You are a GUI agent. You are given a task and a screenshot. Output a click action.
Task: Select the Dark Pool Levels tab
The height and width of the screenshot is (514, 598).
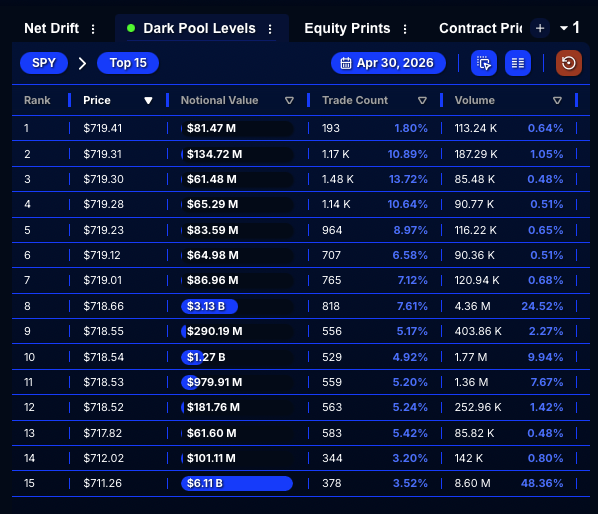click(x=199, y=28)
